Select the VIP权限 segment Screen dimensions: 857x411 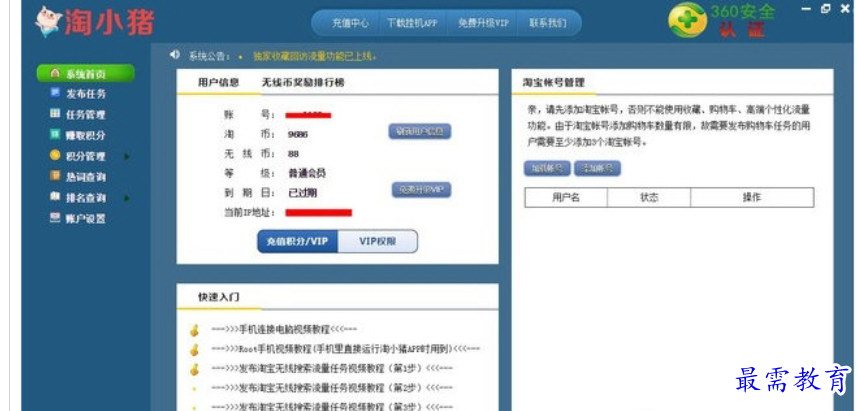pos(378,241)
